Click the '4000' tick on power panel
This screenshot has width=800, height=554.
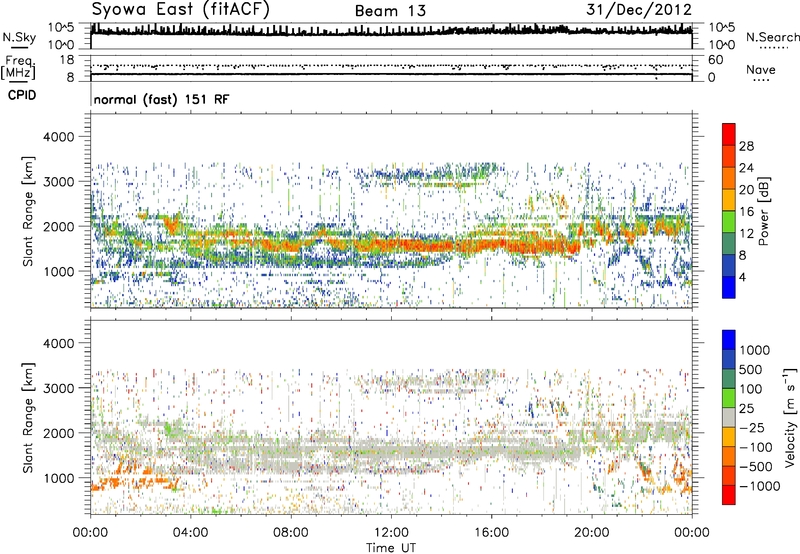coord(59,137)
